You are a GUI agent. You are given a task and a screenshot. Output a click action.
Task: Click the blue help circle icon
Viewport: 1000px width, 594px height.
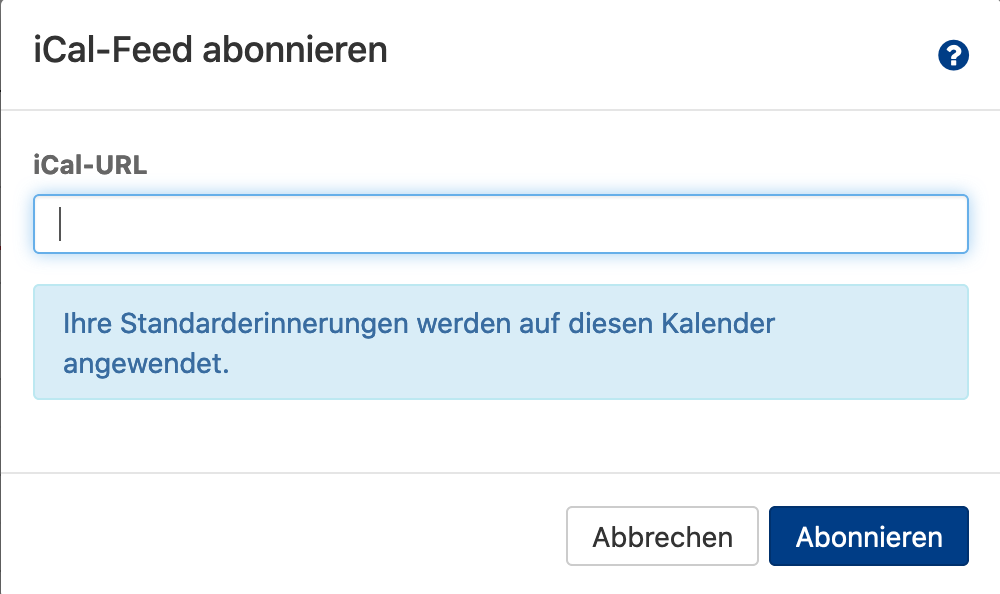pyautogui.click(x=953, y=55)
